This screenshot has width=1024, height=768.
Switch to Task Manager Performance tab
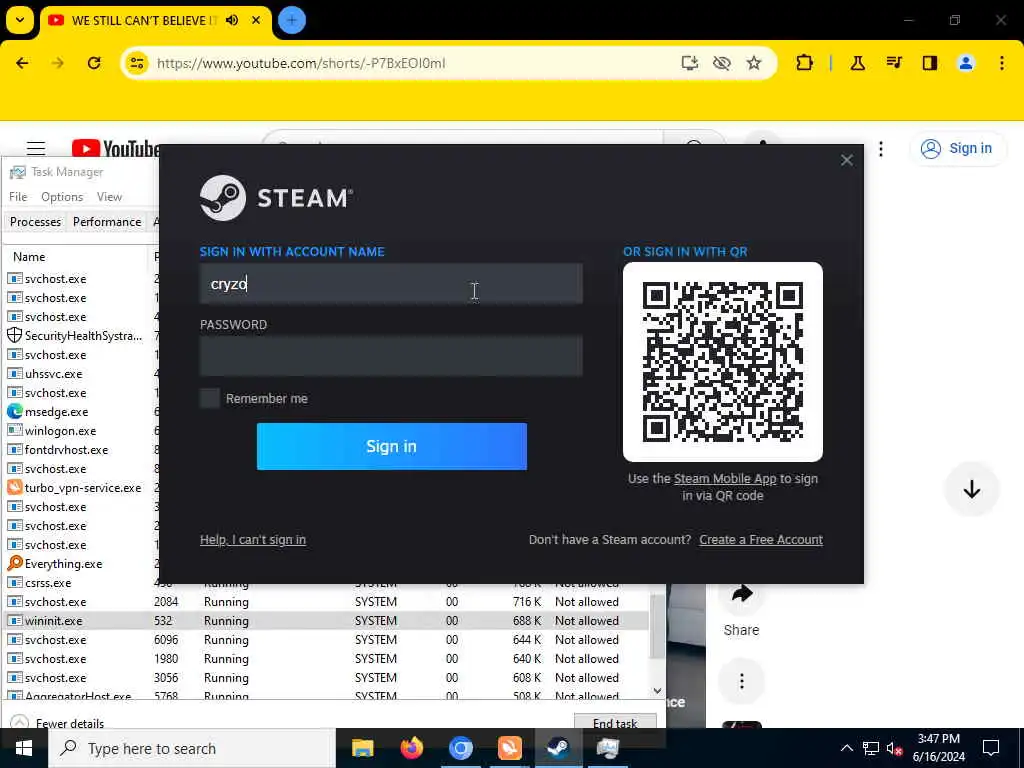107,222
